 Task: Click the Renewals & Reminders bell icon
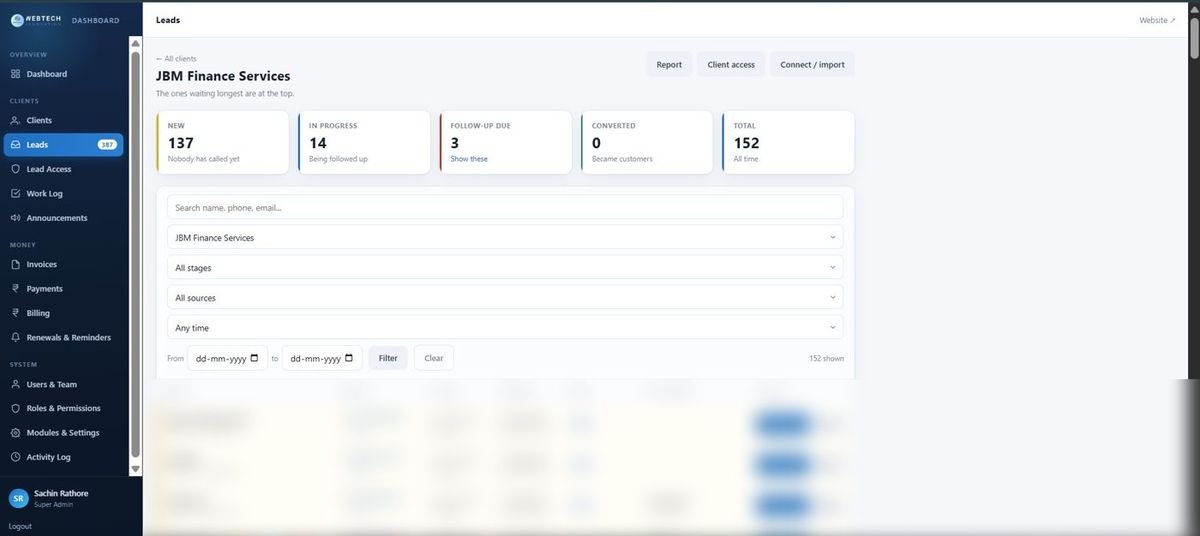pyautogui.click(x=15, y=338)
